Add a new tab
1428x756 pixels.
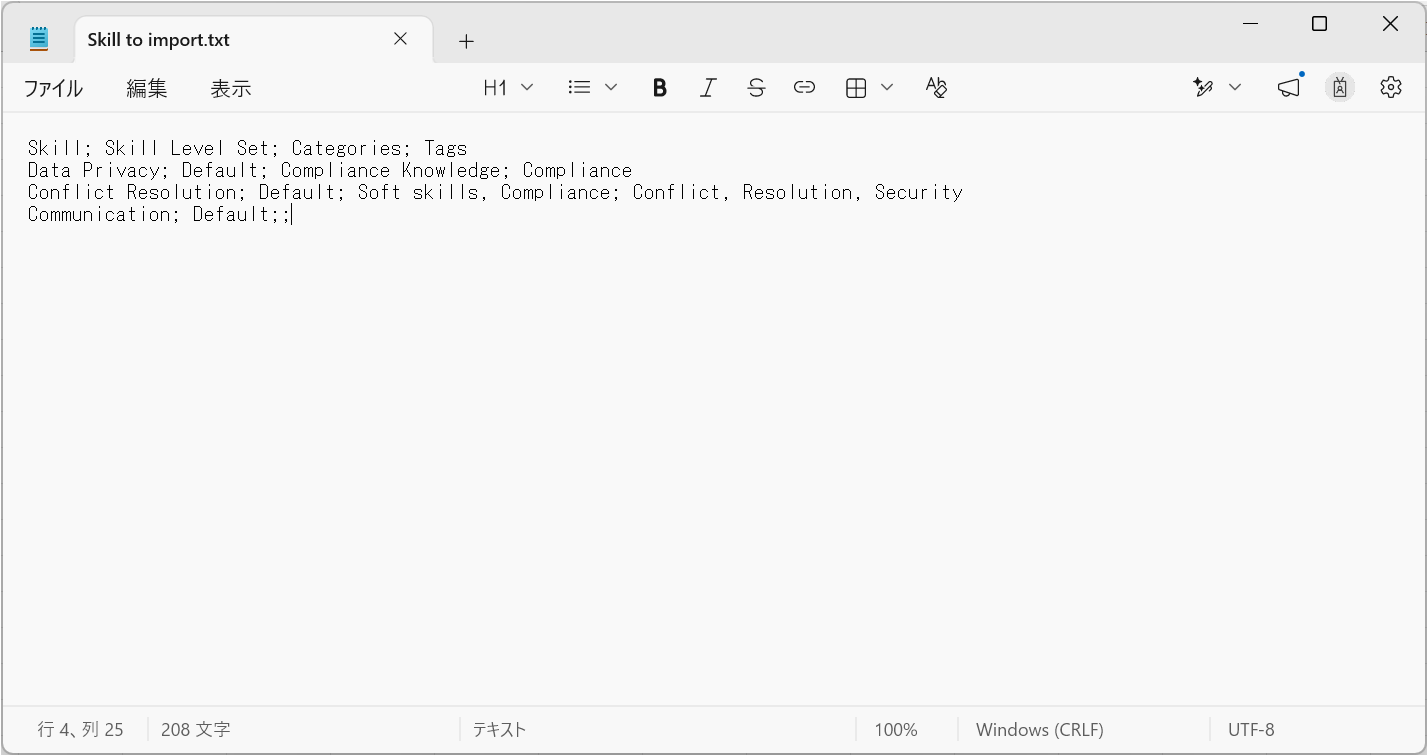pos(466,41)
